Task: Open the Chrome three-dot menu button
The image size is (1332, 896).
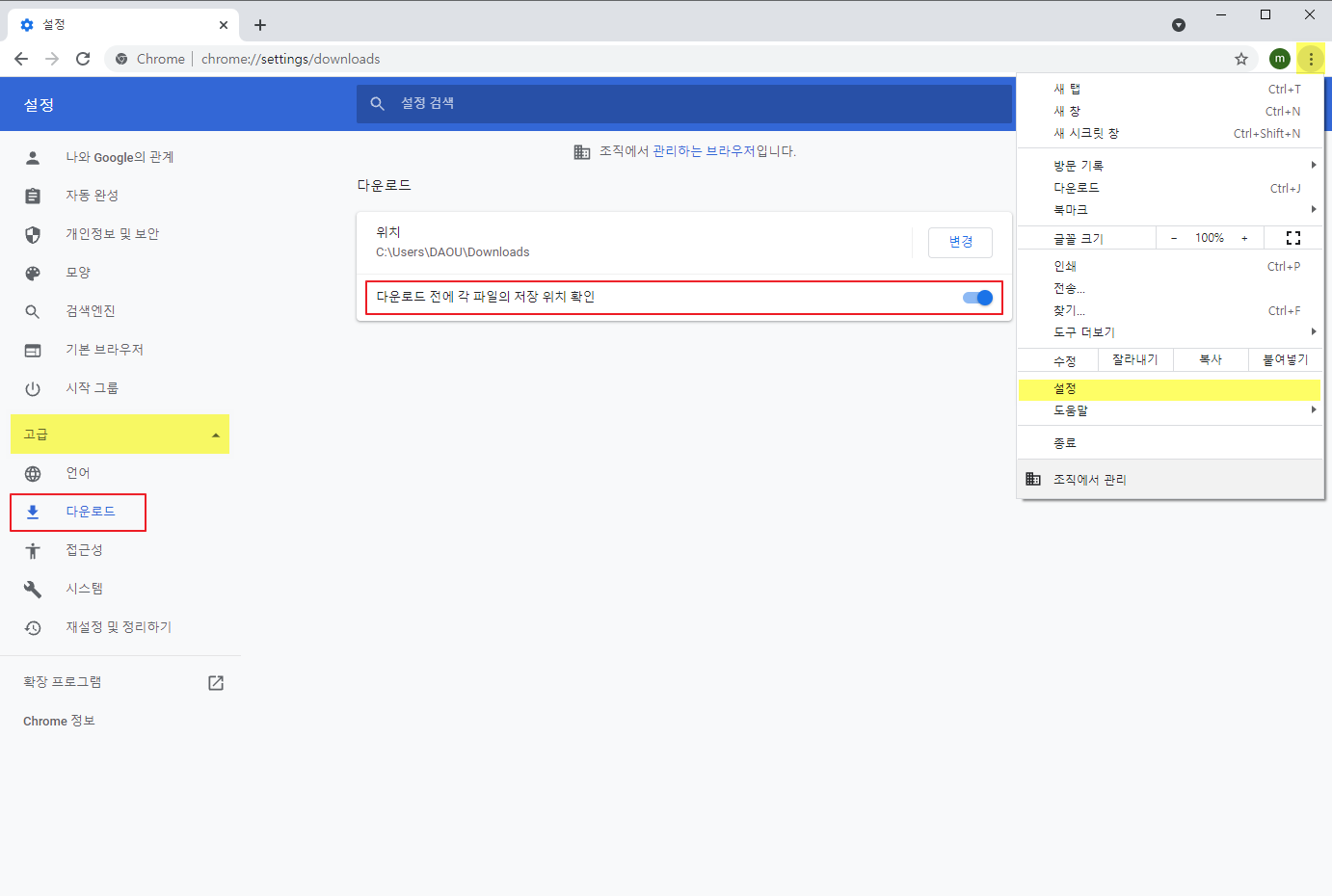Action: (x=1310, y=59)
